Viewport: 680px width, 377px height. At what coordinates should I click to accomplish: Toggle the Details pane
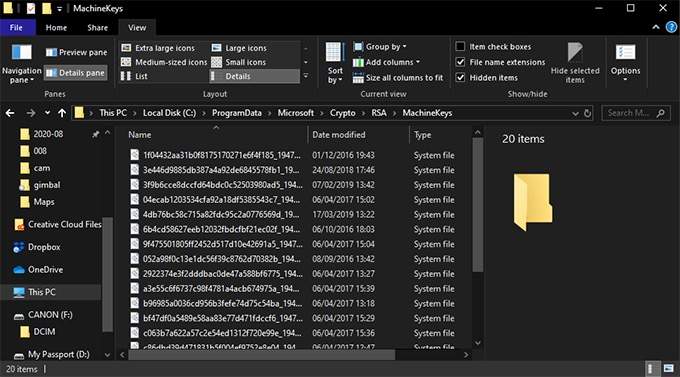pos(75,73)
